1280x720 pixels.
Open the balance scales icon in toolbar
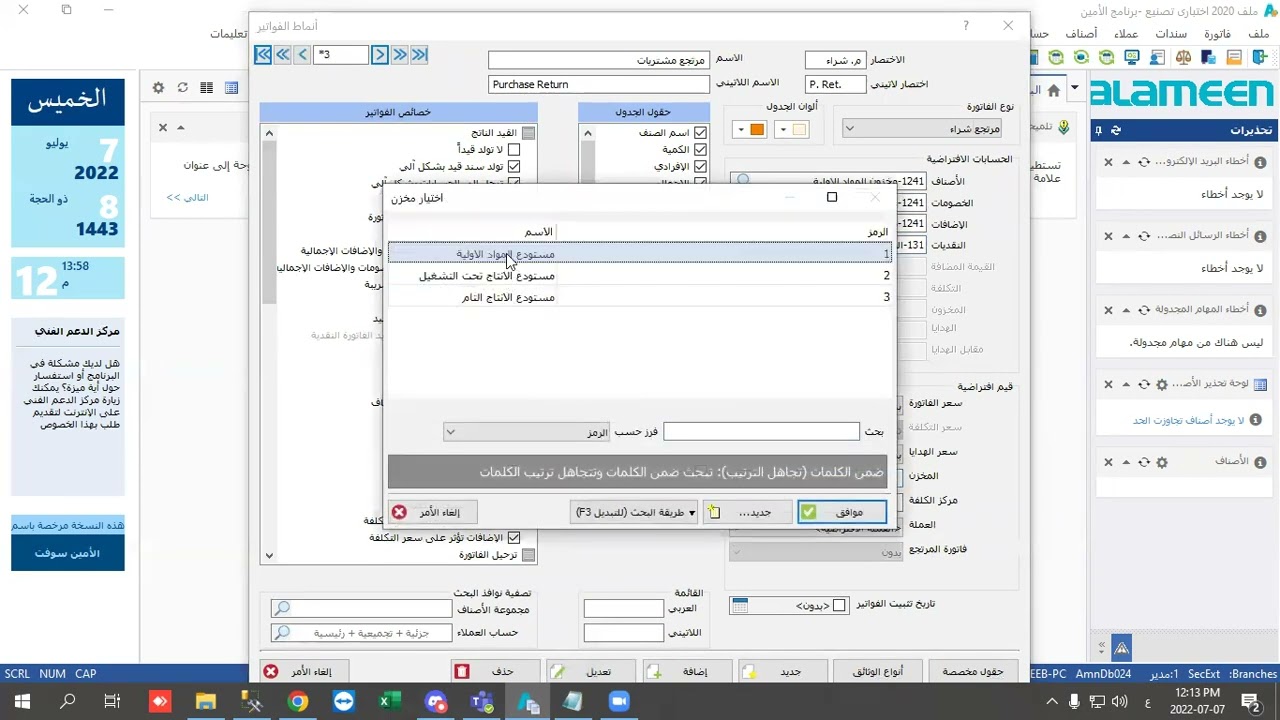(1183, 57)
